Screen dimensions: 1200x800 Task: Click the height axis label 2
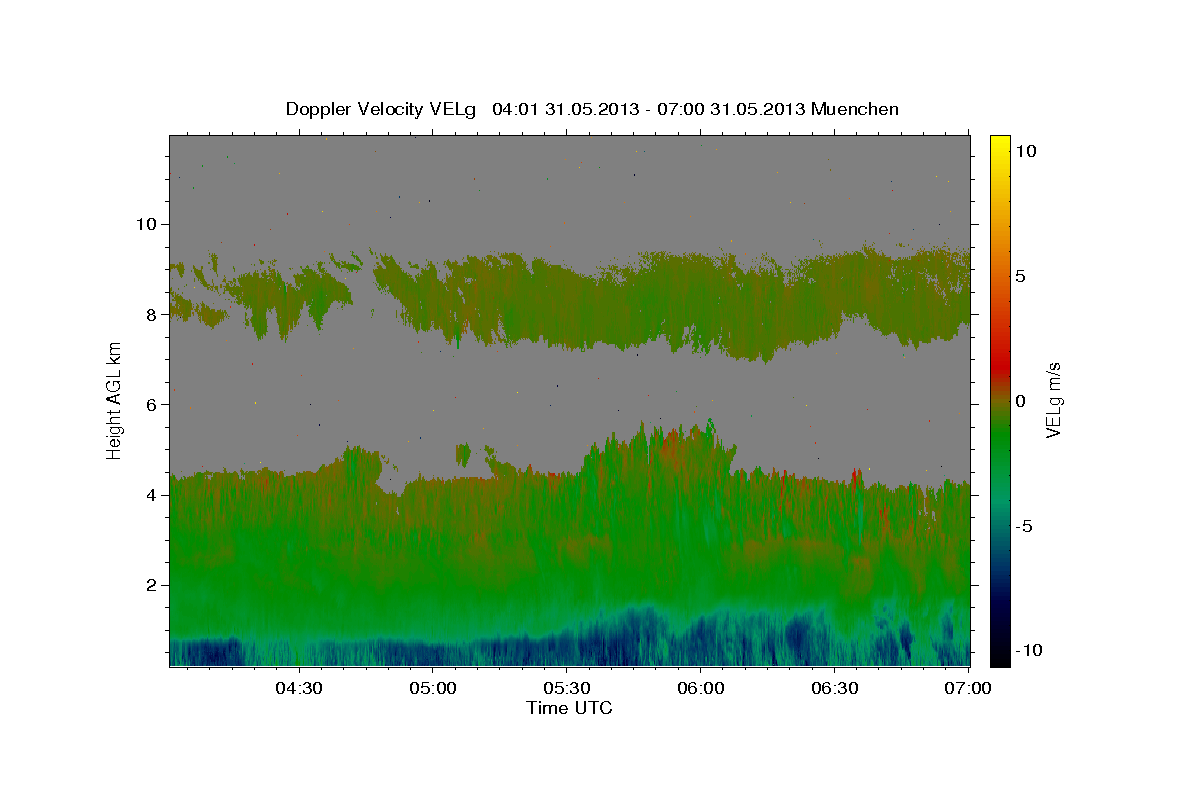point(151,585)
